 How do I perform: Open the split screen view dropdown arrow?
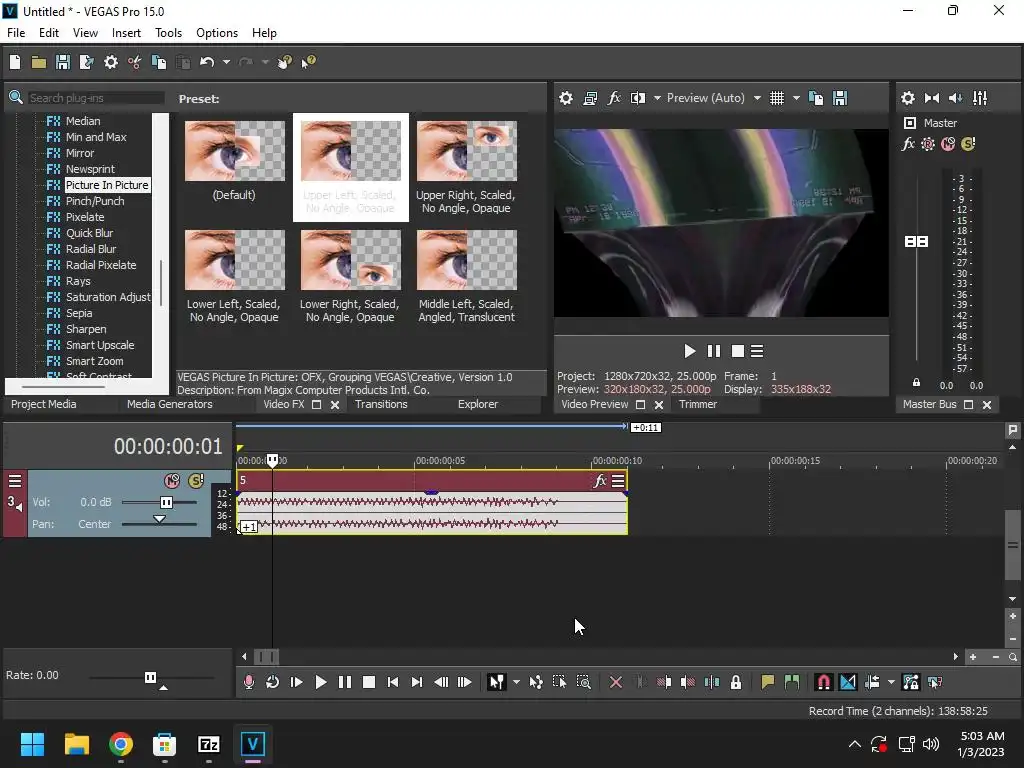point(657,98)
